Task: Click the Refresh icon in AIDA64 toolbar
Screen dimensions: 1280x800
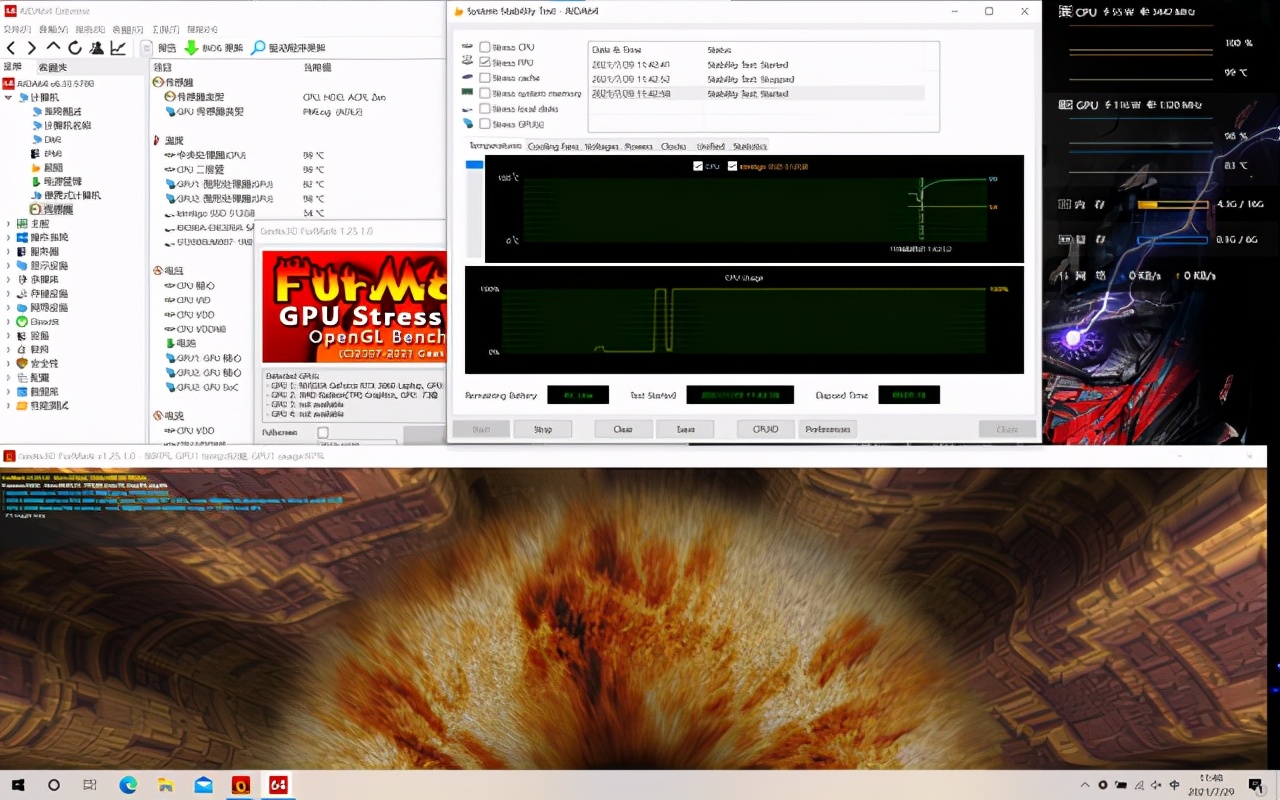Action: (75, 48)
